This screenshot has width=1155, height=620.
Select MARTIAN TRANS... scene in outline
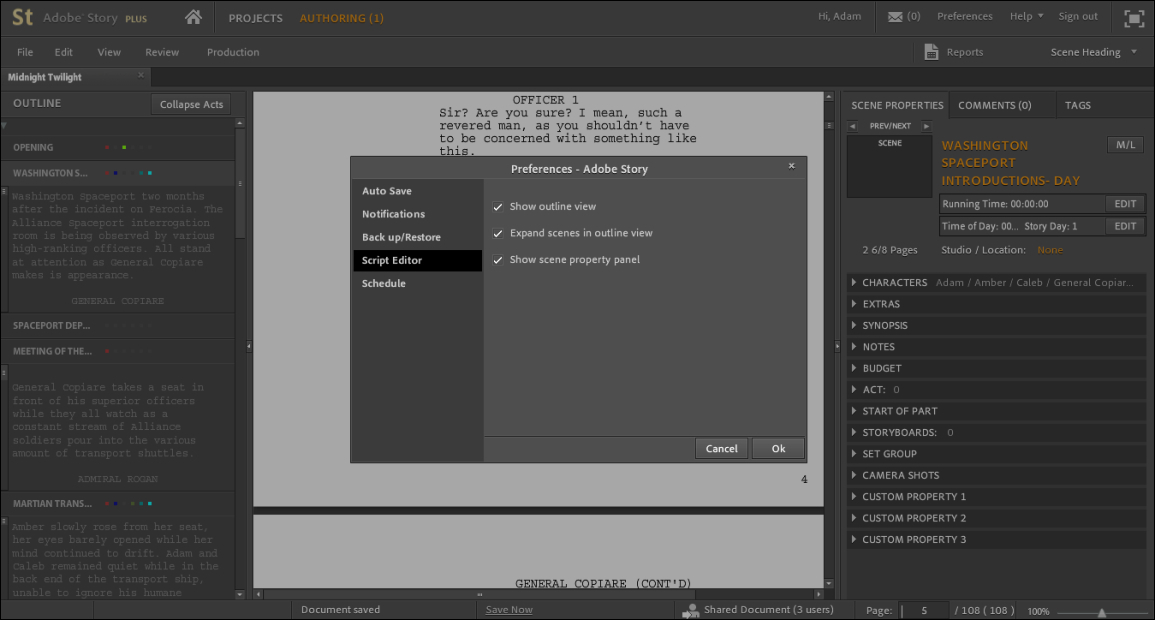pos(118,504)
